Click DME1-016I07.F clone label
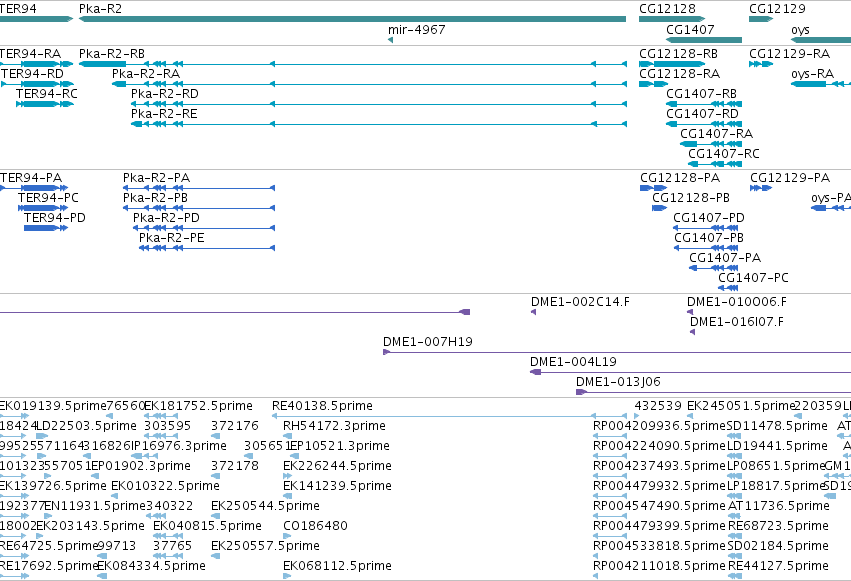This screenshot has width=851, height=581. coord(736,322)
